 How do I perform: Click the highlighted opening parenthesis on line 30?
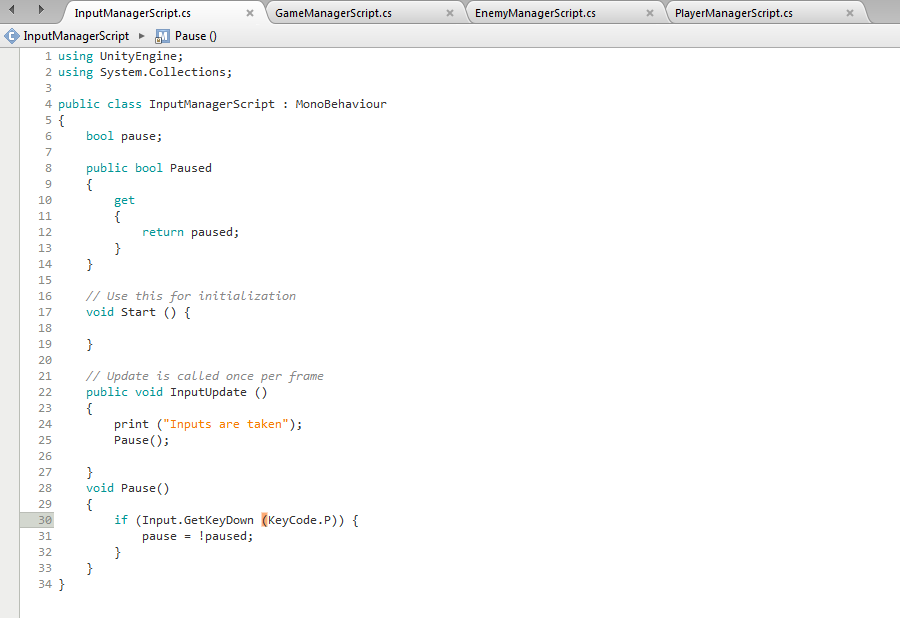(x=264, y=520)
